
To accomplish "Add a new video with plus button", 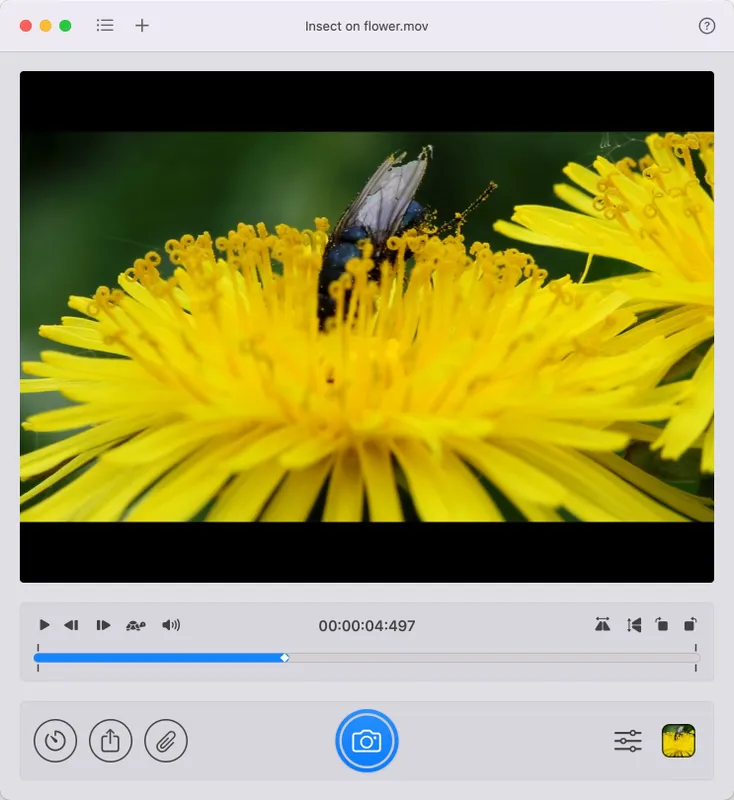I will pyautogui.click(x=142, y=26).
